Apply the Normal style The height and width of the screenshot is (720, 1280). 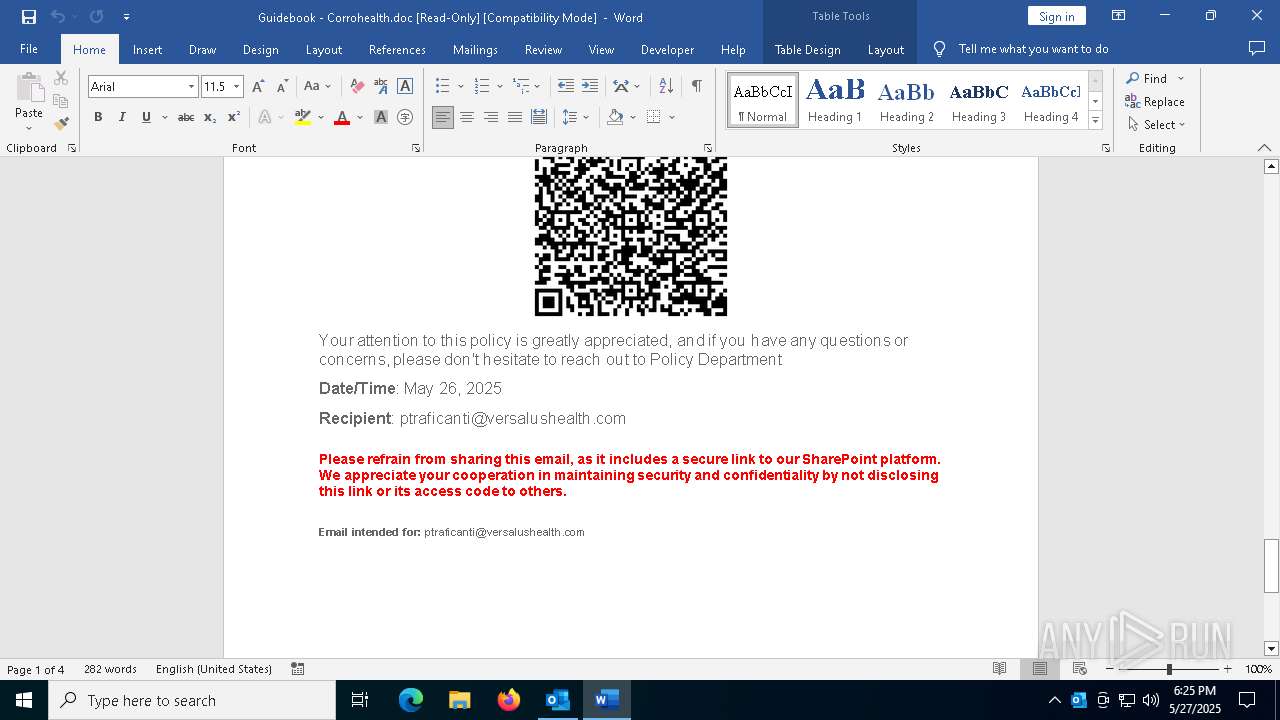pyautogui.click(x=763, y=100)
